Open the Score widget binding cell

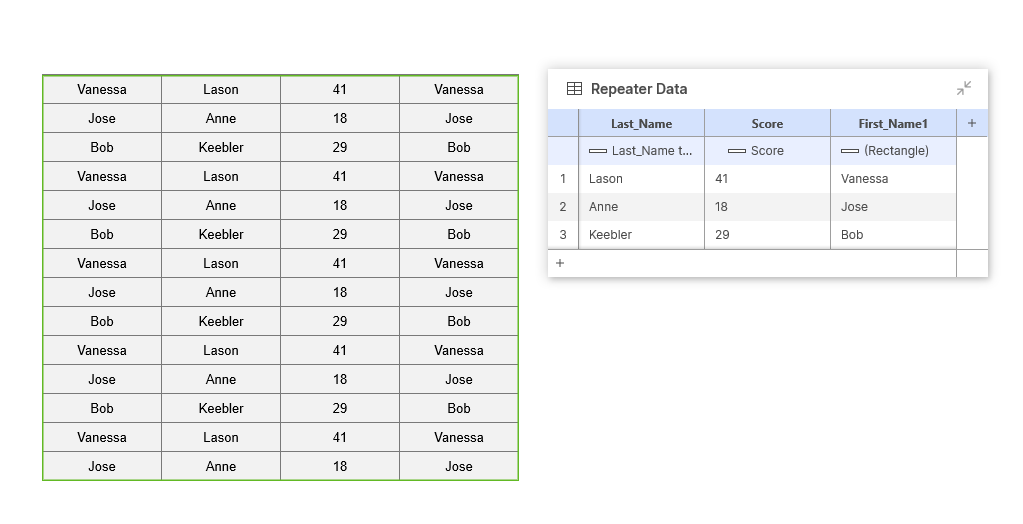point(767,151)
